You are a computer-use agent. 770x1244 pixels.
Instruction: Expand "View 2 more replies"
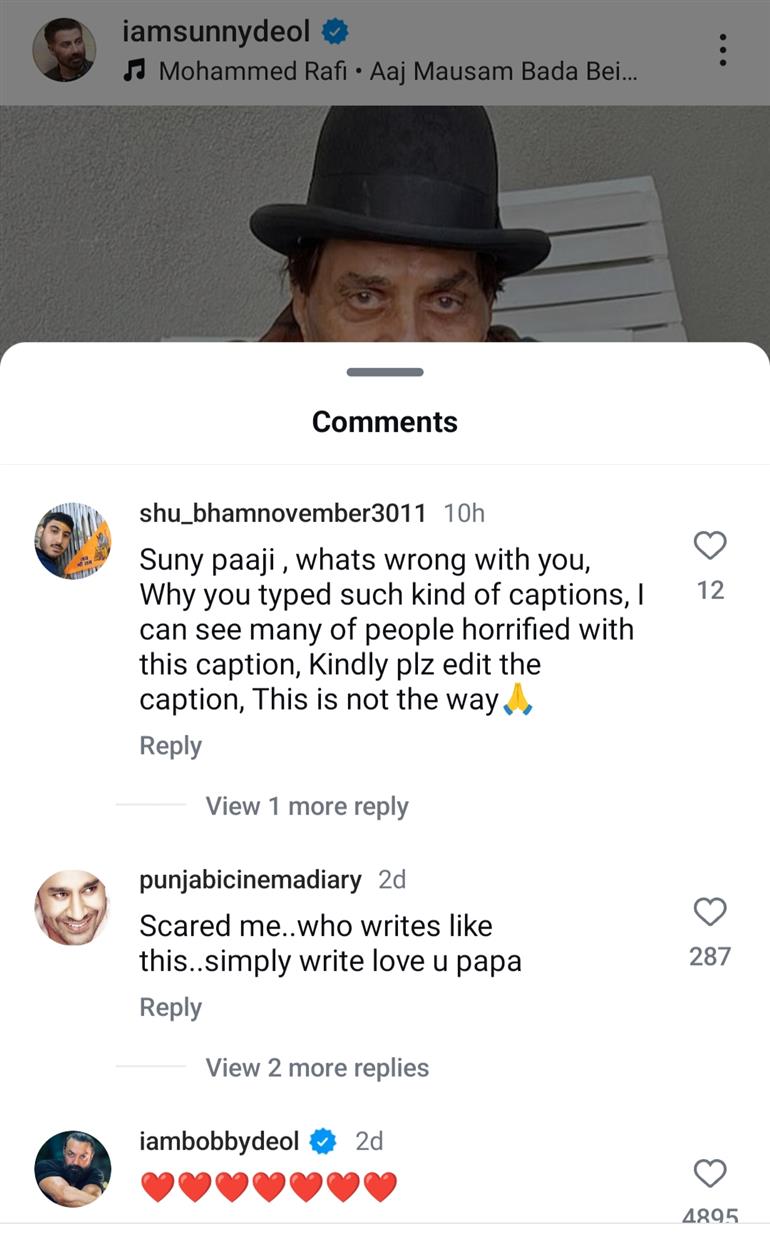tap(317, 1067)
